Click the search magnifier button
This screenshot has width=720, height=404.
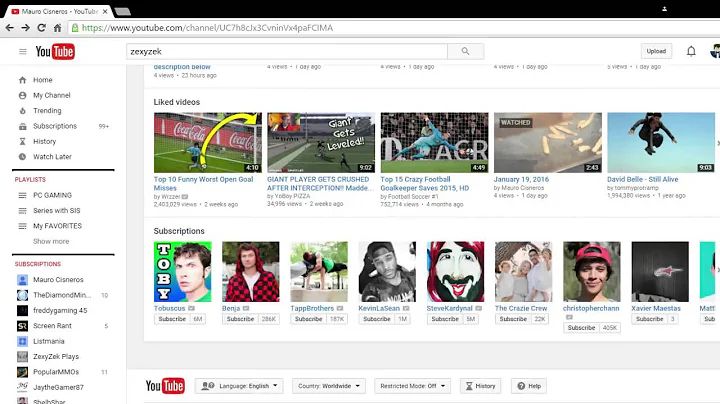[465, 51]
